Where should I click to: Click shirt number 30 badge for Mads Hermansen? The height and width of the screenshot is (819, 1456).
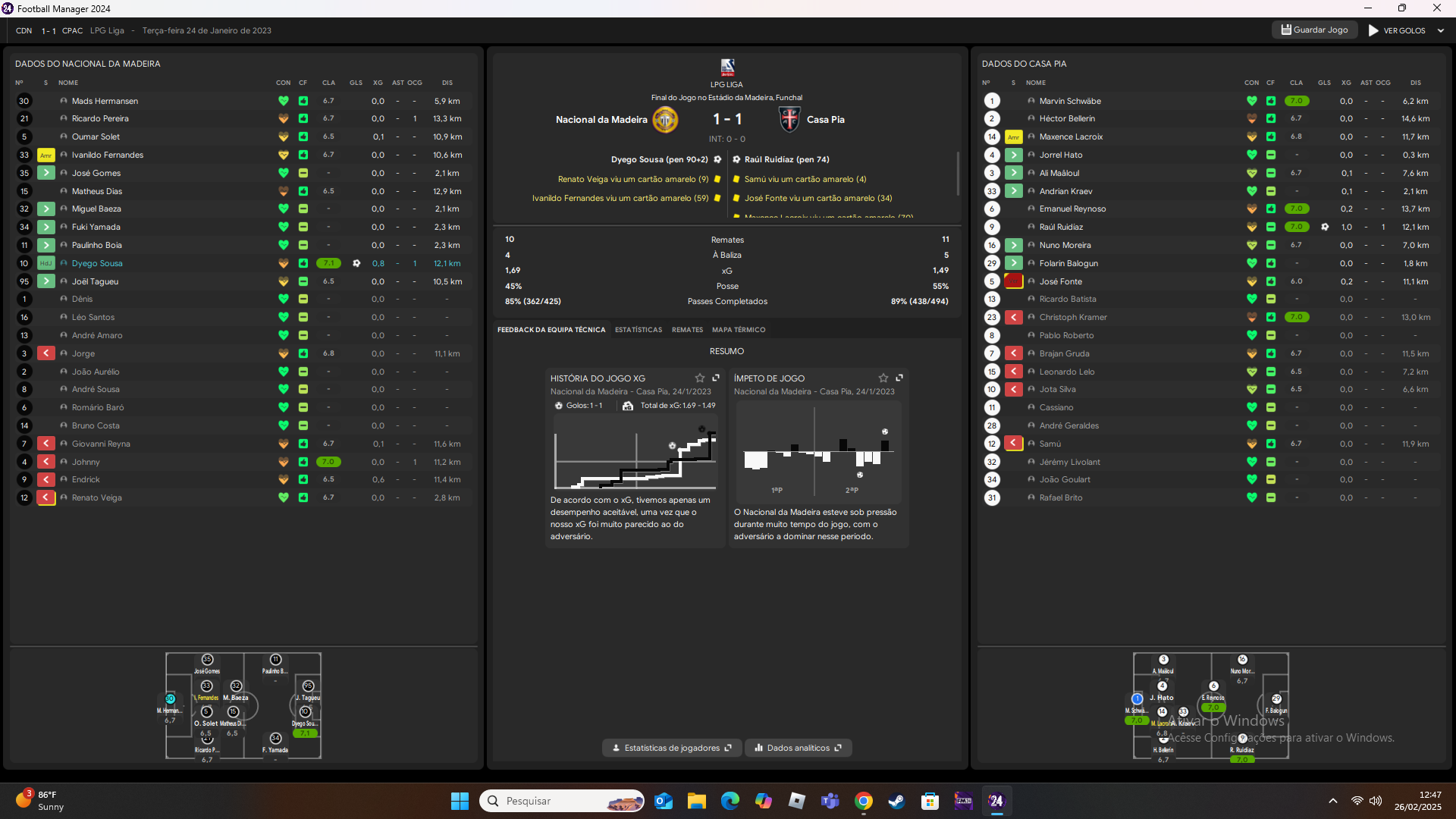click(24, 101)
